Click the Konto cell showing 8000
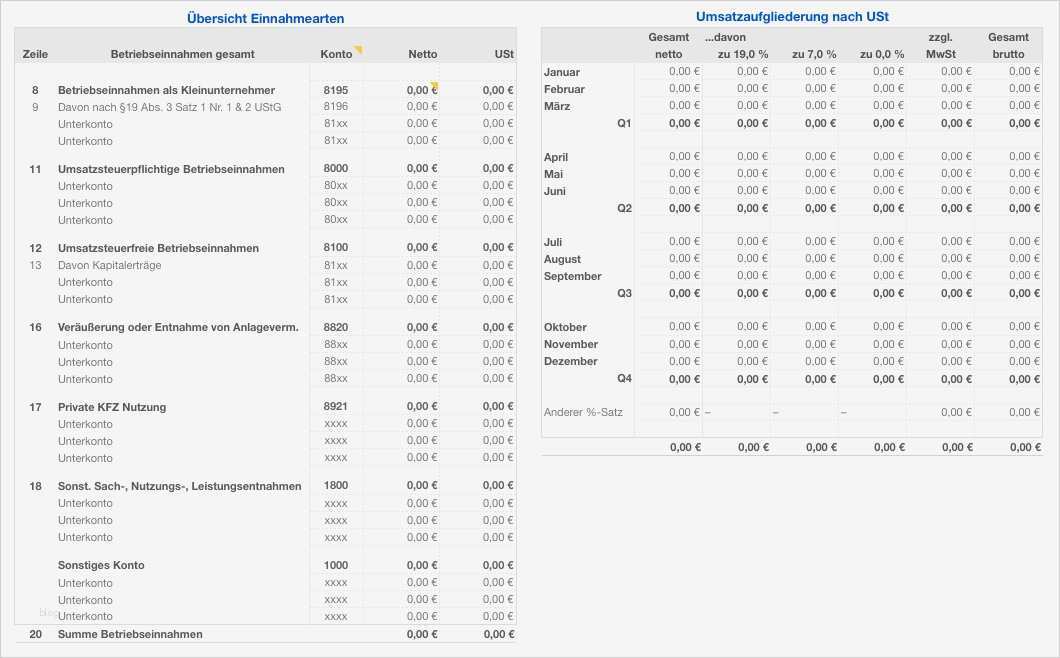This screenshot has height=658, width=1060. [335, 168]
